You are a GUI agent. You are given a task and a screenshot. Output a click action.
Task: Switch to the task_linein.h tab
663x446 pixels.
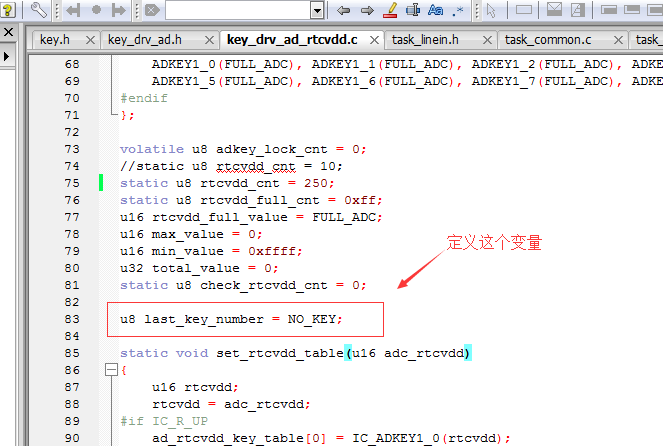pyautogui.click(x=425, y=40)
